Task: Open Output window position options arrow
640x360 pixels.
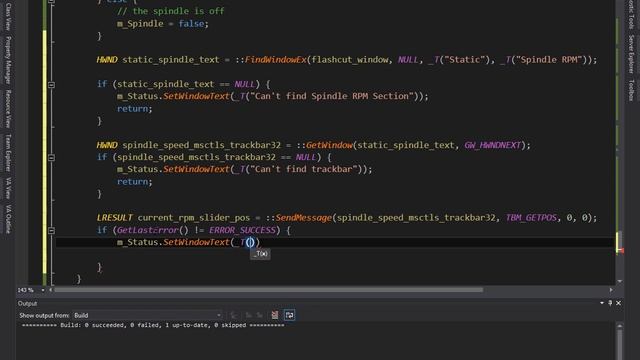Action: tap(602, 303)
